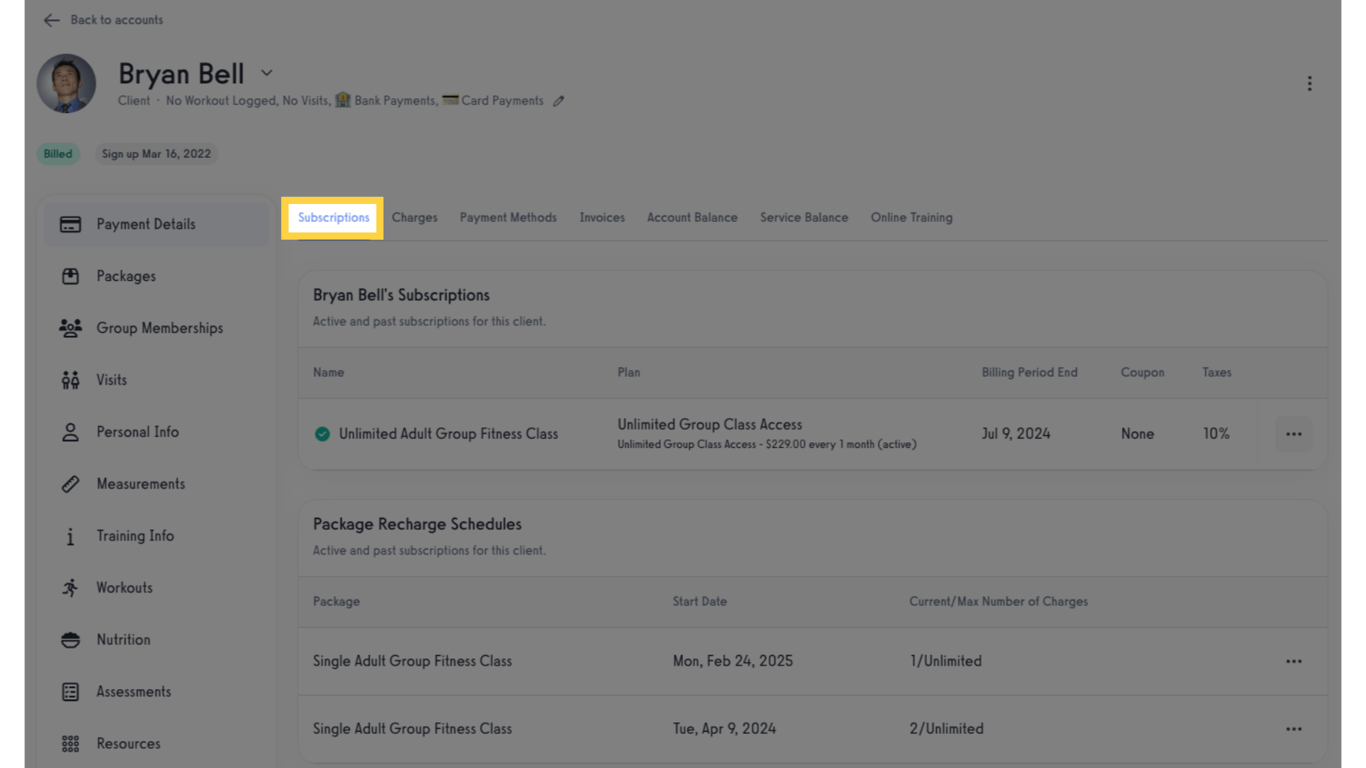The image size is (1366, 768).
Task: Open the Online Training section
Action: 911,217
